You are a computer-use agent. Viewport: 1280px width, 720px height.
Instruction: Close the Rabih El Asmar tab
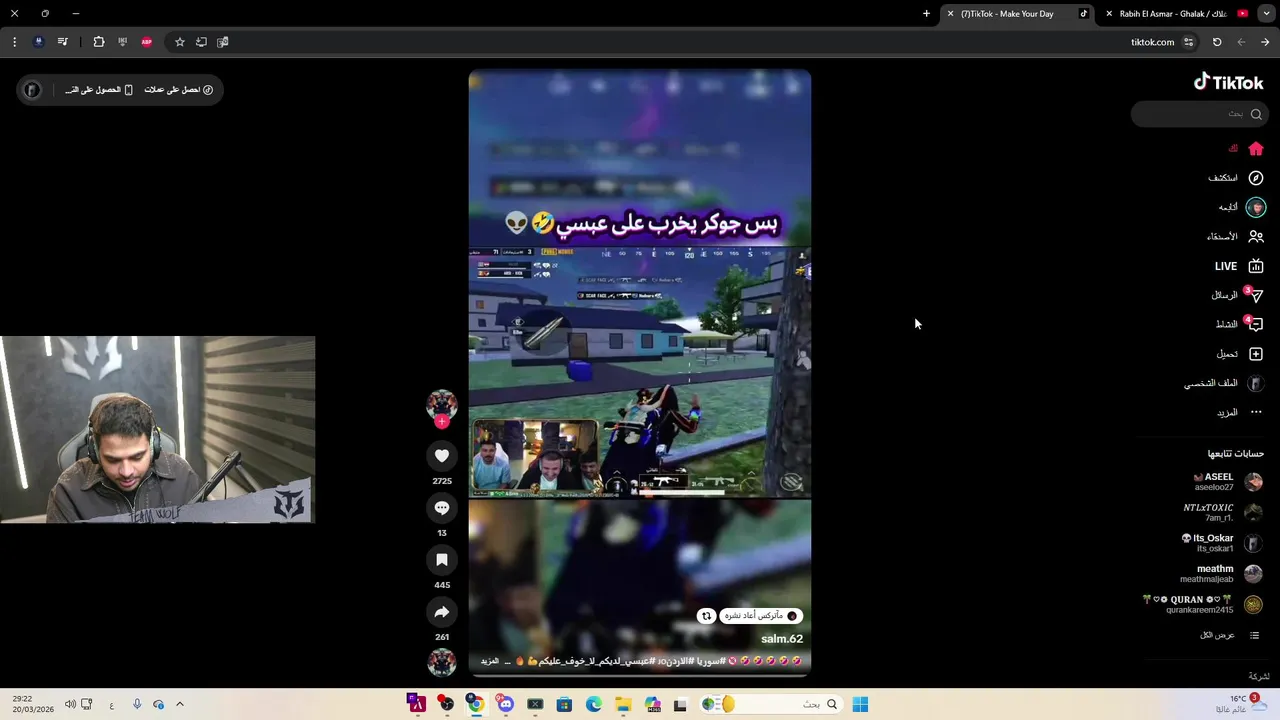click(1108, 14)
